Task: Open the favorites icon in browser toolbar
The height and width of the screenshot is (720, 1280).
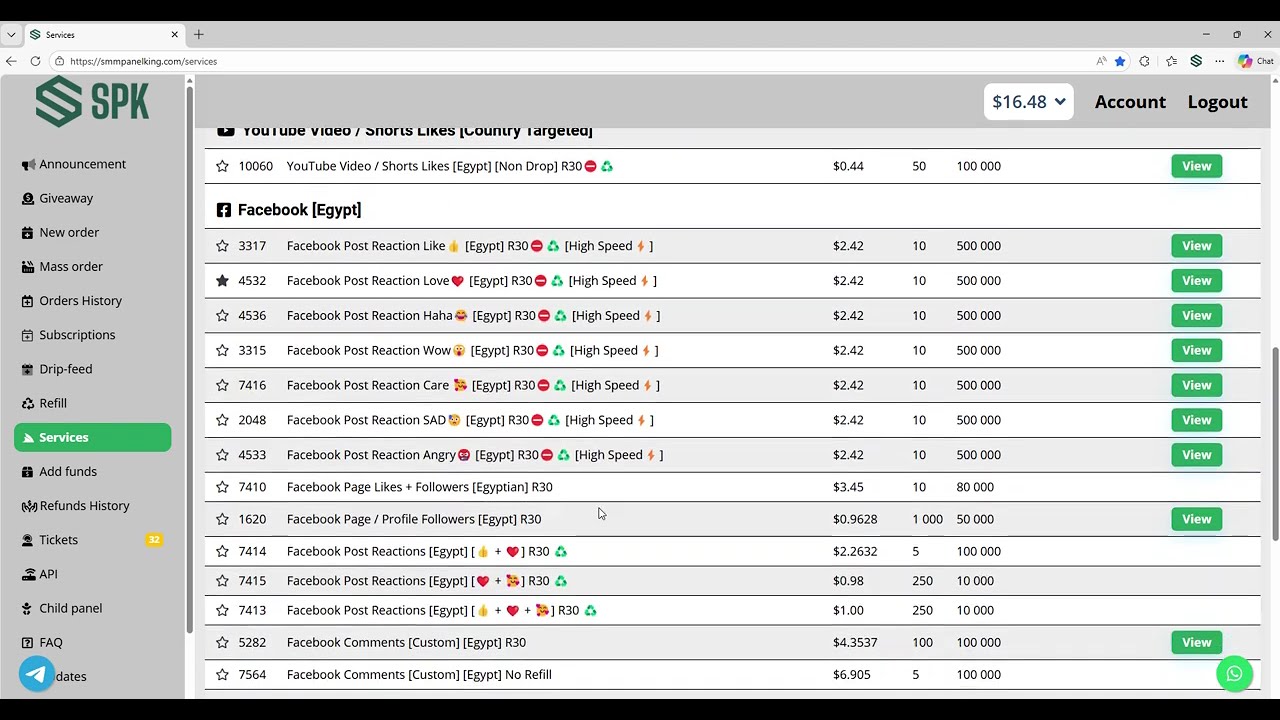Action: (1171, 61)
